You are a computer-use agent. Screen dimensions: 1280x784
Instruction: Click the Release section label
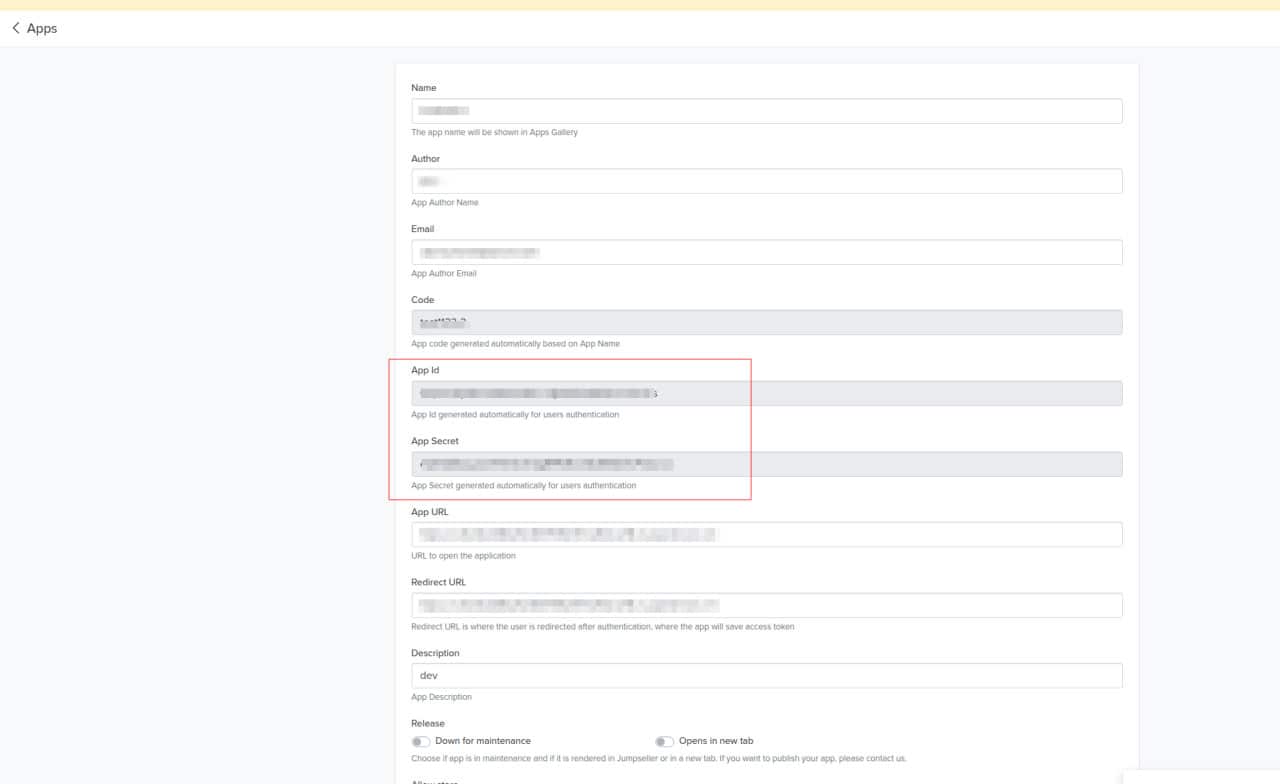tap(427, 723)
